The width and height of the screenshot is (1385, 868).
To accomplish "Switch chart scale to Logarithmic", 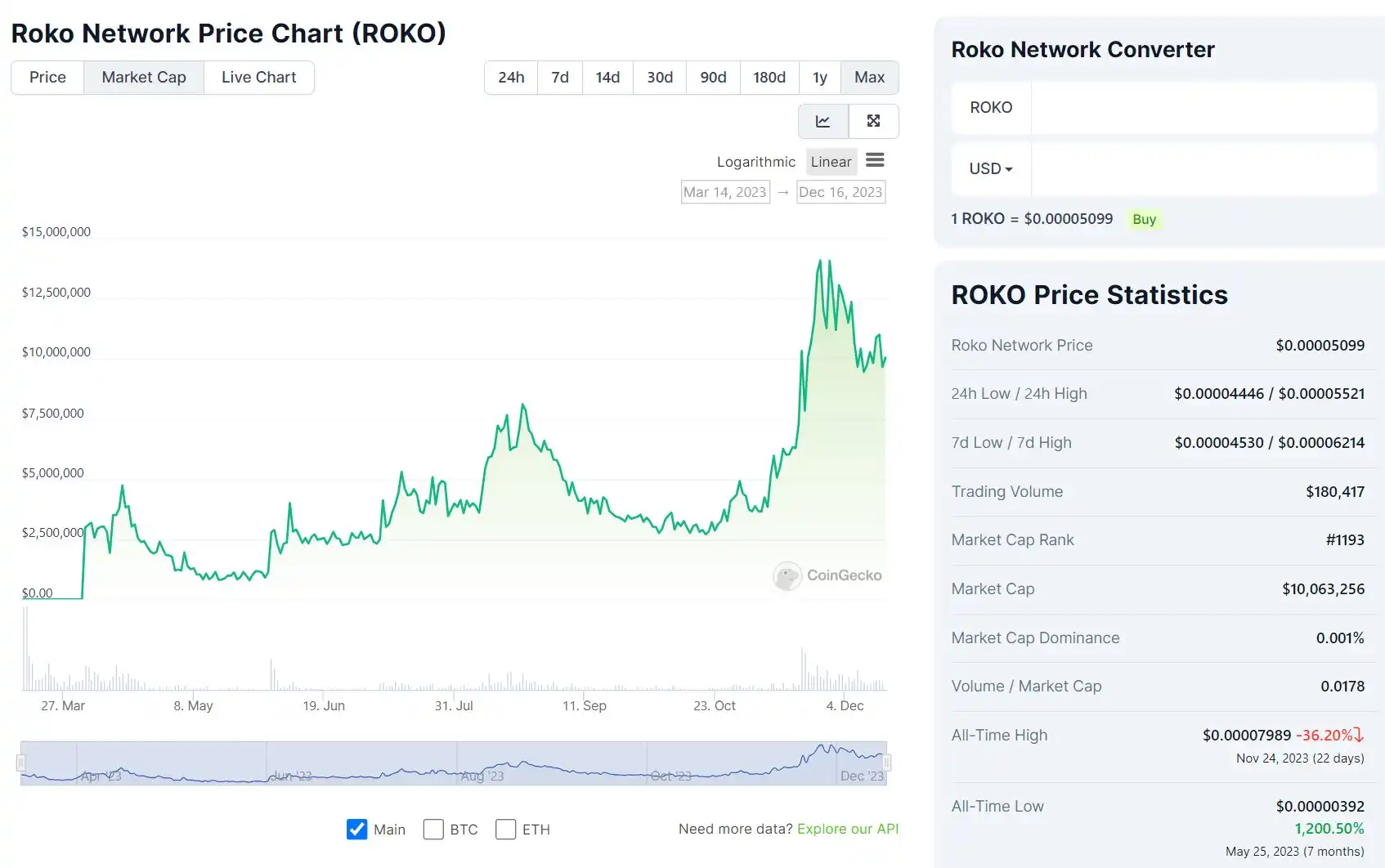I will [755, 162].
